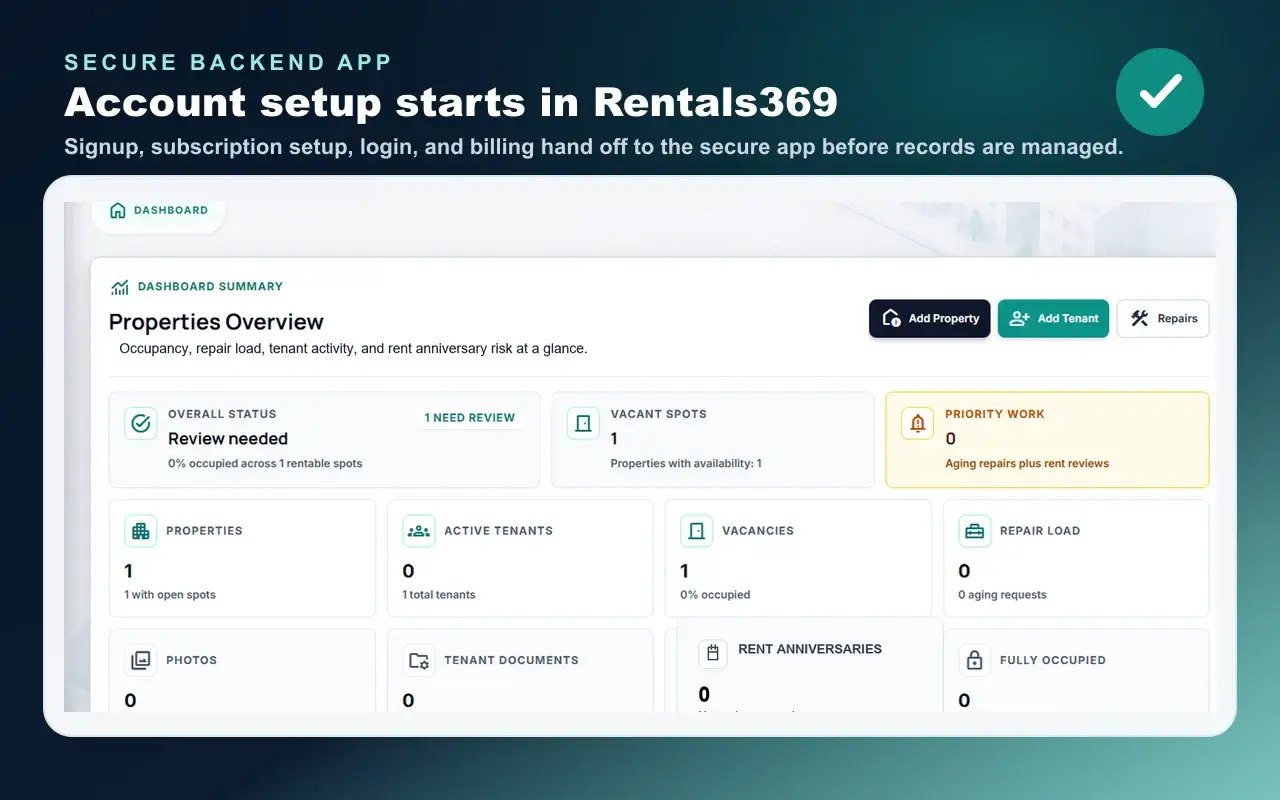Image resolution: width=1280 pixels, height=800 pixels.
Task: Click the 1 Need Review badge
Action: pos(470,418)
